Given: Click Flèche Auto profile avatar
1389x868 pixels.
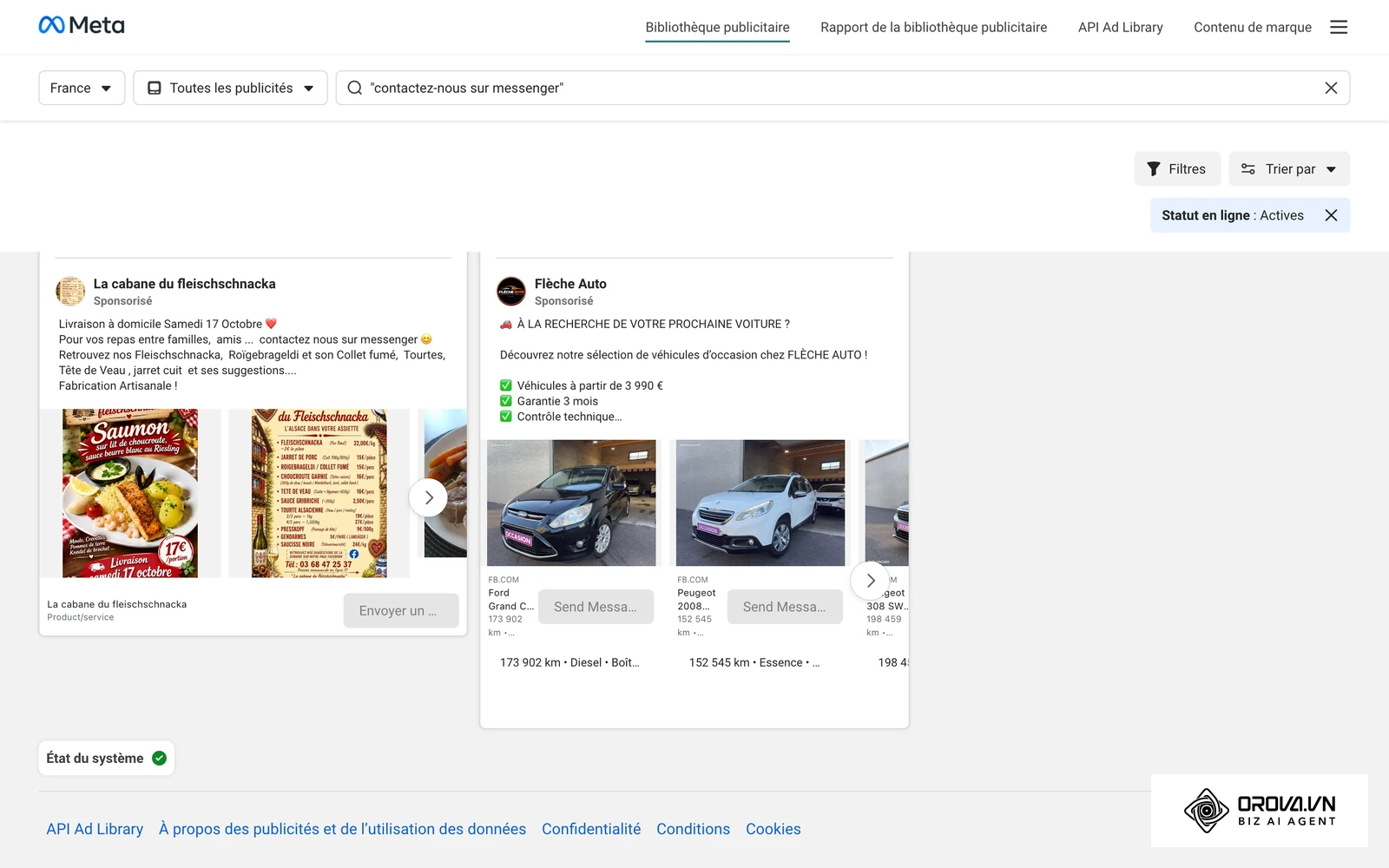Looking at the screenshot, I should [x=511, y=292].
